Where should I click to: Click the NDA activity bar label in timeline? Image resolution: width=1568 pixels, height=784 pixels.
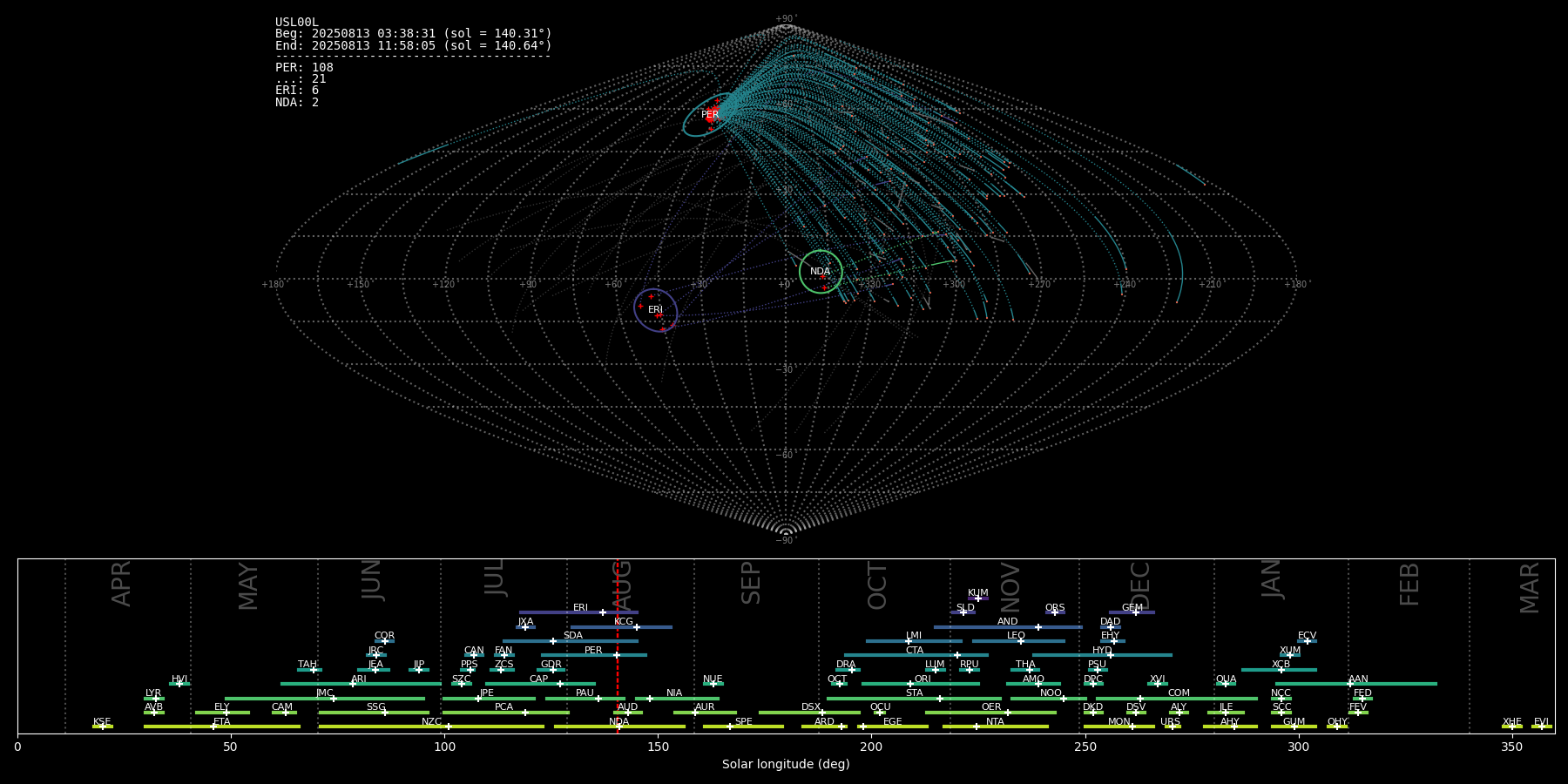click(x=618, y=721)
